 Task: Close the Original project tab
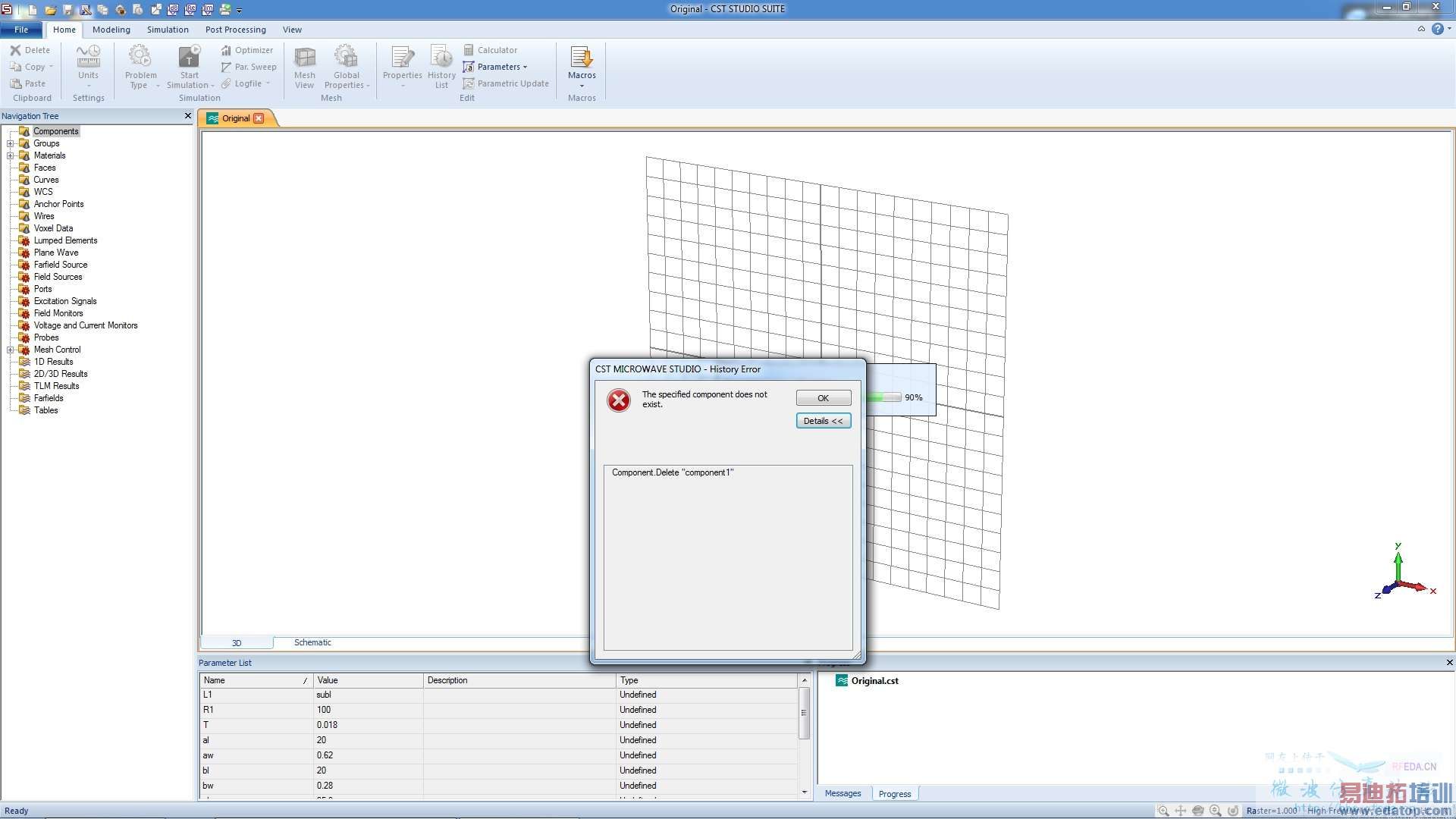(259, 118)
